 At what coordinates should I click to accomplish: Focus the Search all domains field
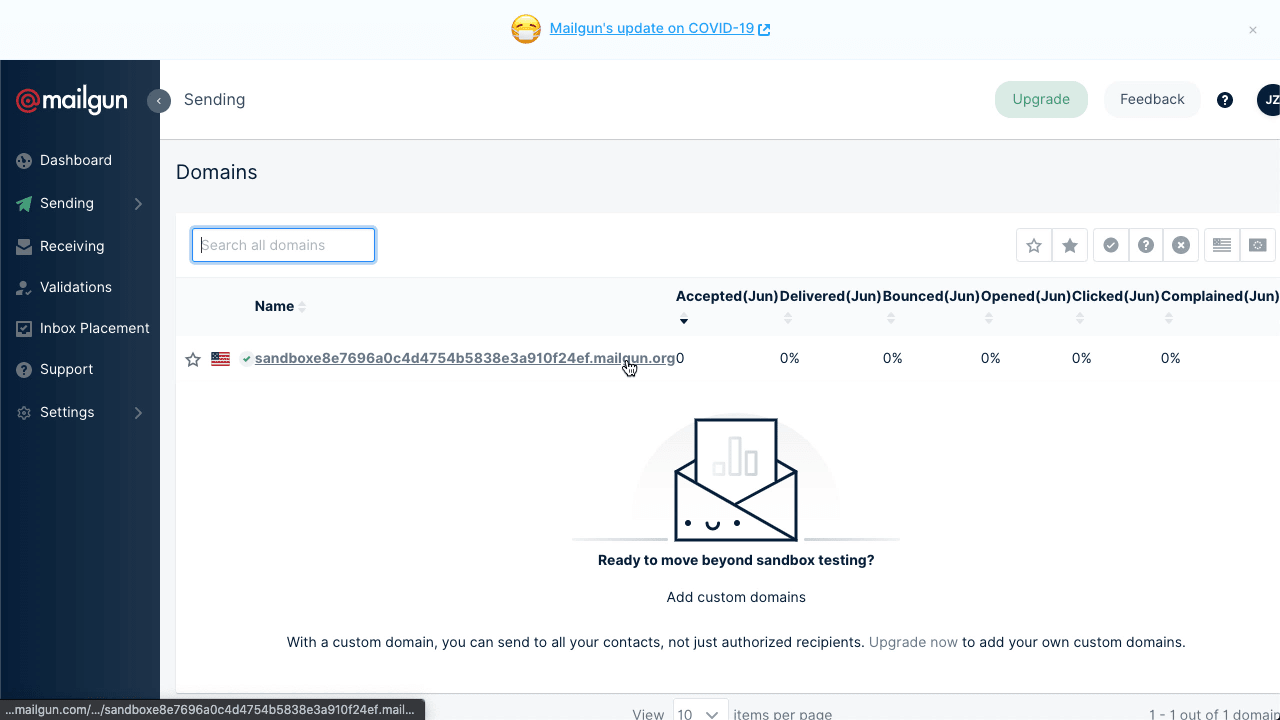283,245
